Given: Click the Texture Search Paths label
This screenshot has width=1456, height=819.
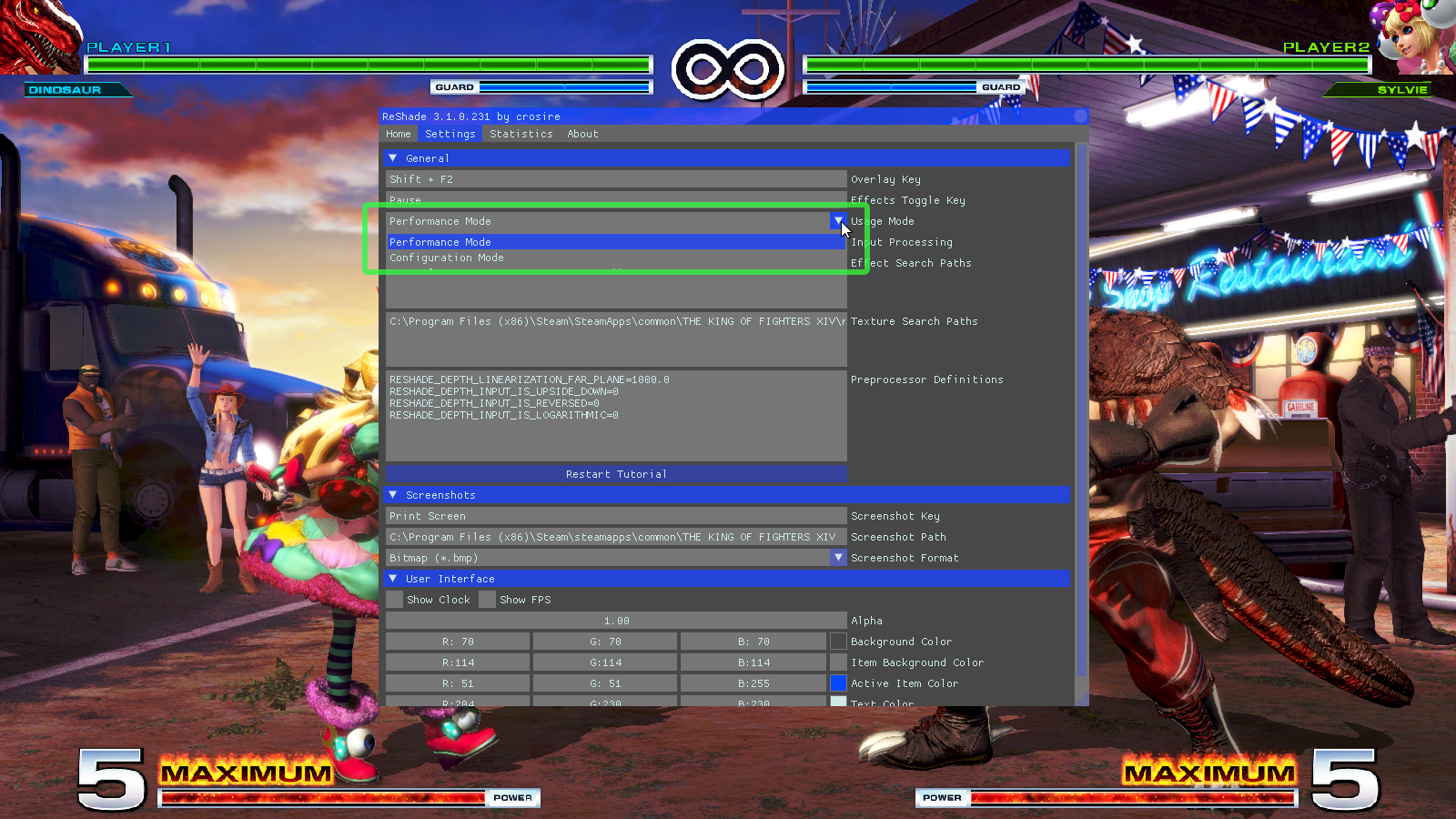Looking at the screenshot, I should (915, 321).
